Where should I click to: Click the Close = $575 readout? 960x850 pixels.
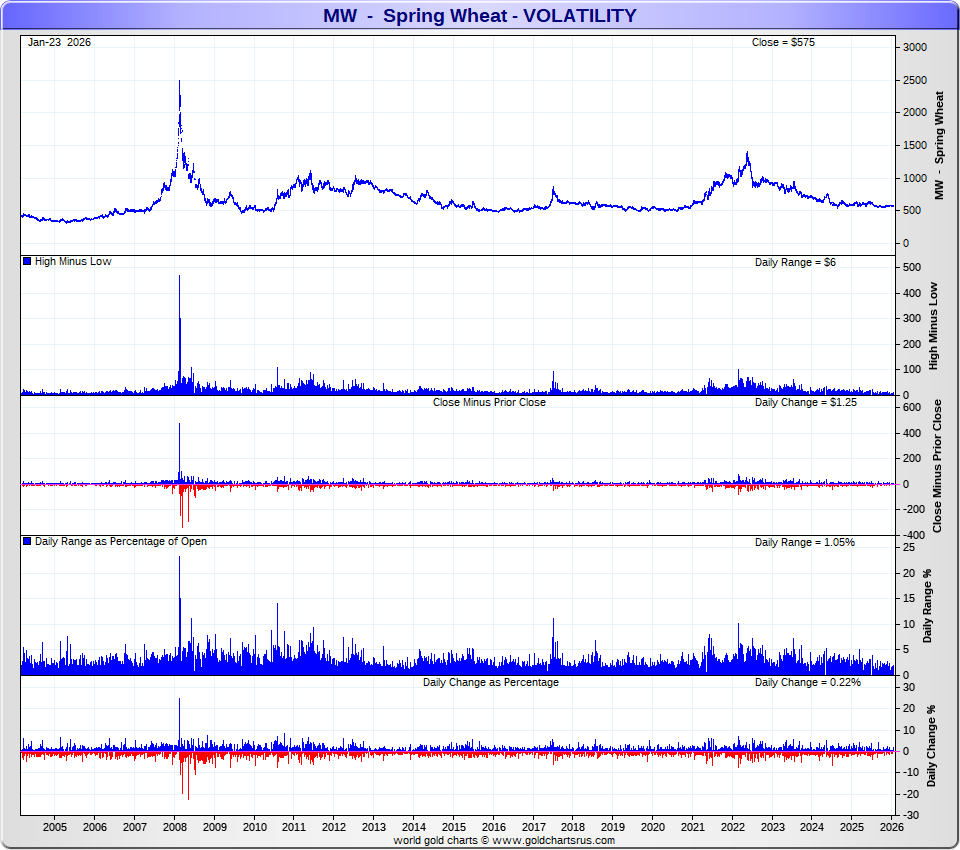point(783,42)
